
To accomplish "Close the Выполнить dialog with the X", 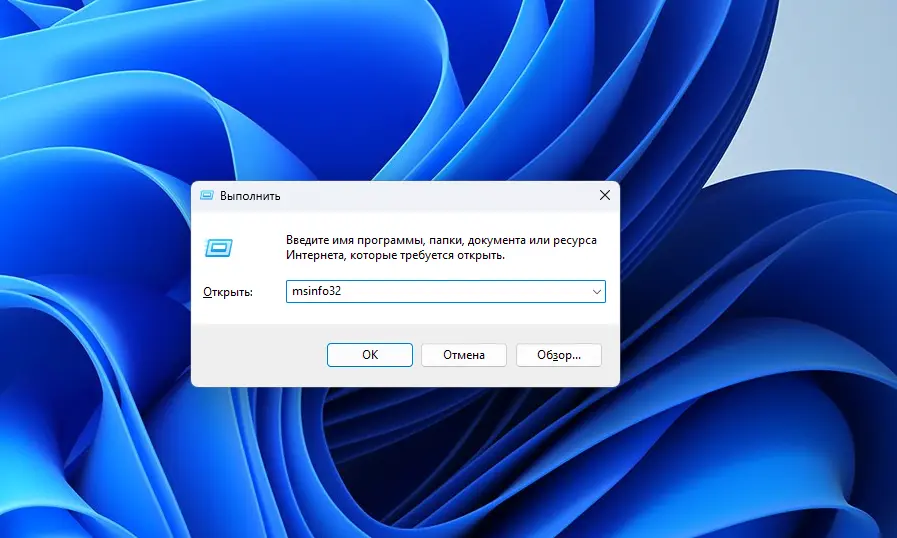I will pyautogui.click(x=604, y=196).
